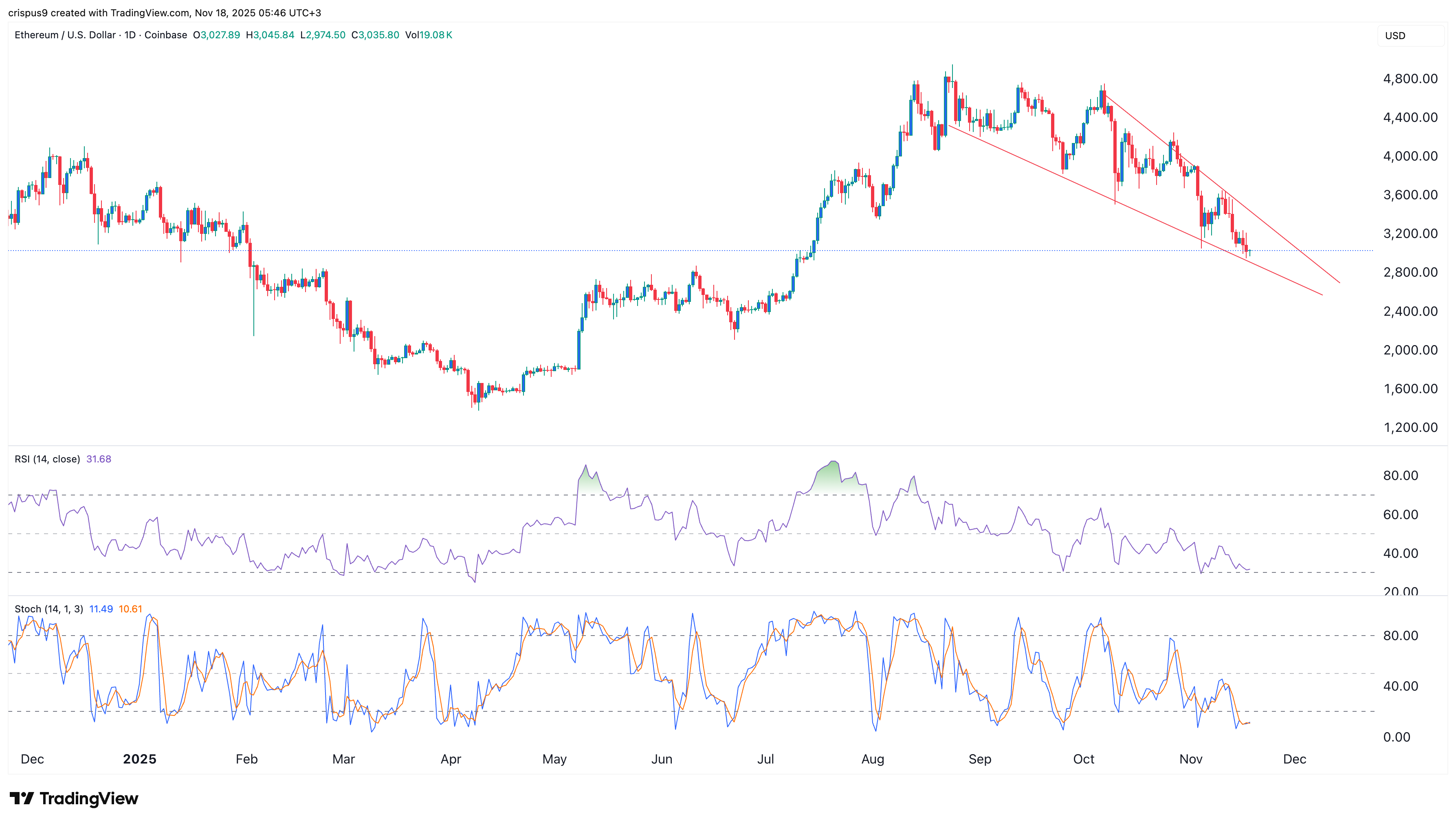Select the RSI (14, close) indicator label
1456x823 pixels.
click(x=48, y=459)
